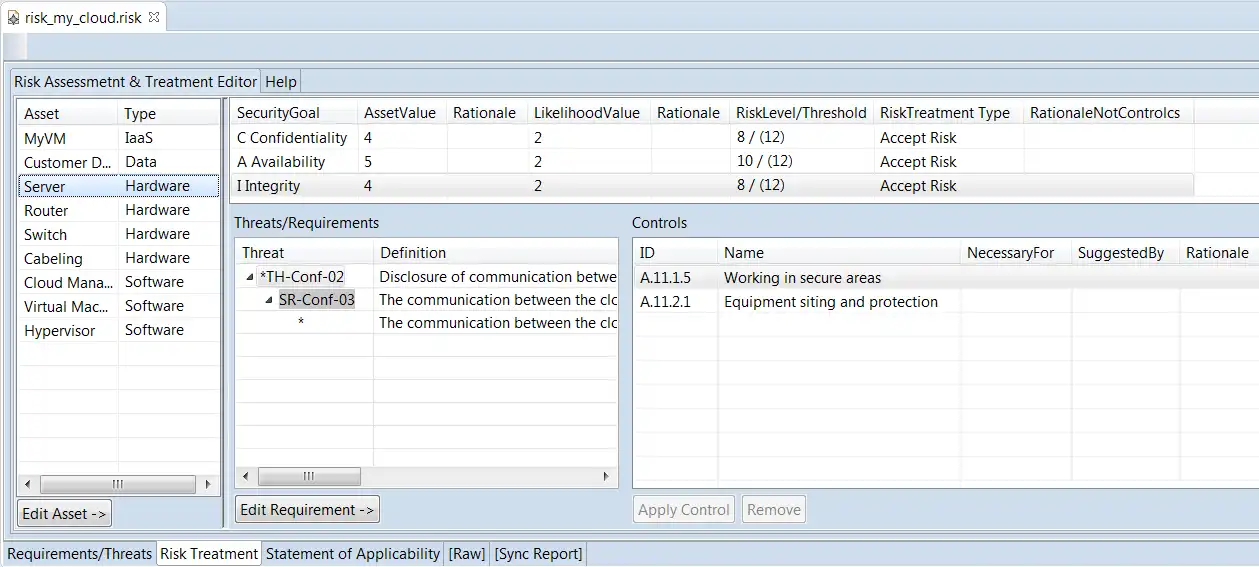Viewport: 1259px width, 567px height.
Task: Click the Edit Asset button
Action: [x=65, y=513]
